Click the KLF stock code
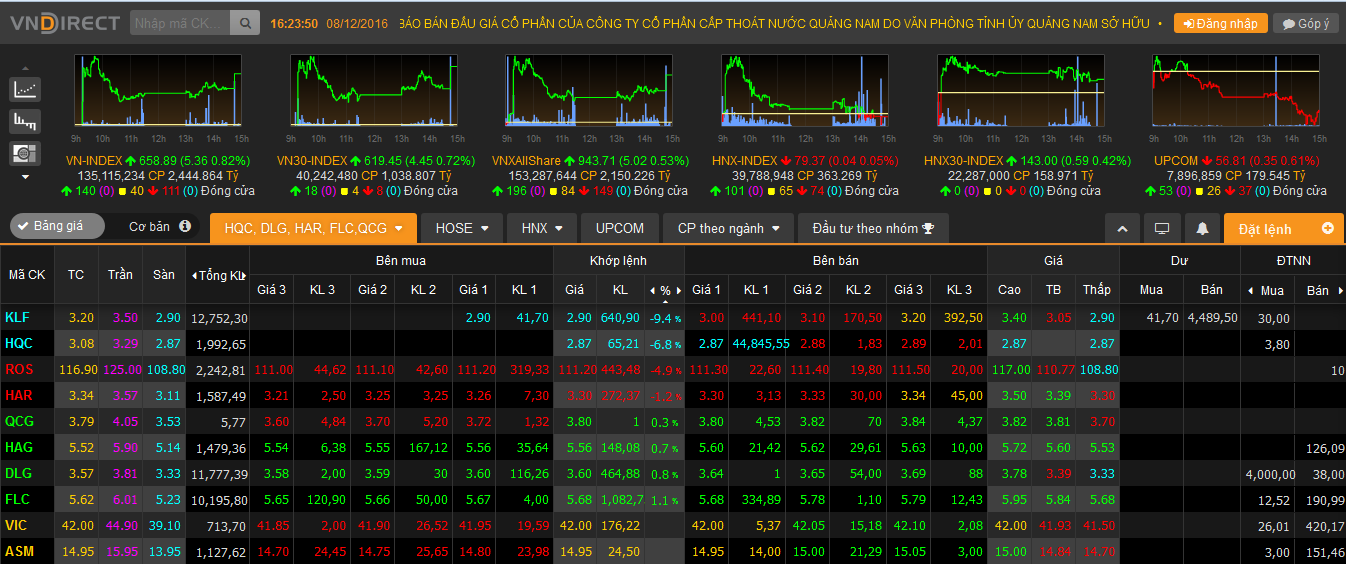 tap(17, 317)
